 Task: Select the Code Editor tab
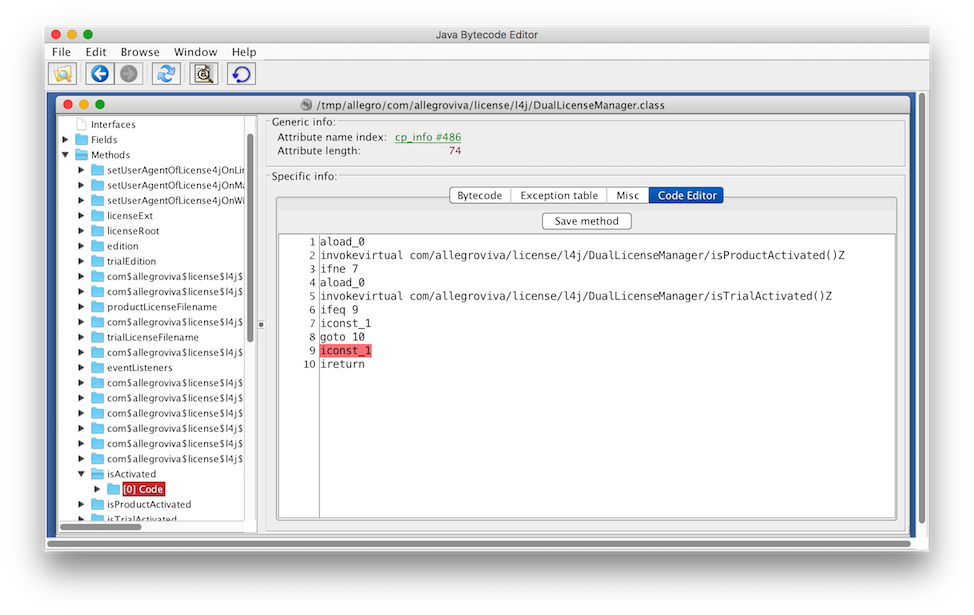[x=686, y=195]
